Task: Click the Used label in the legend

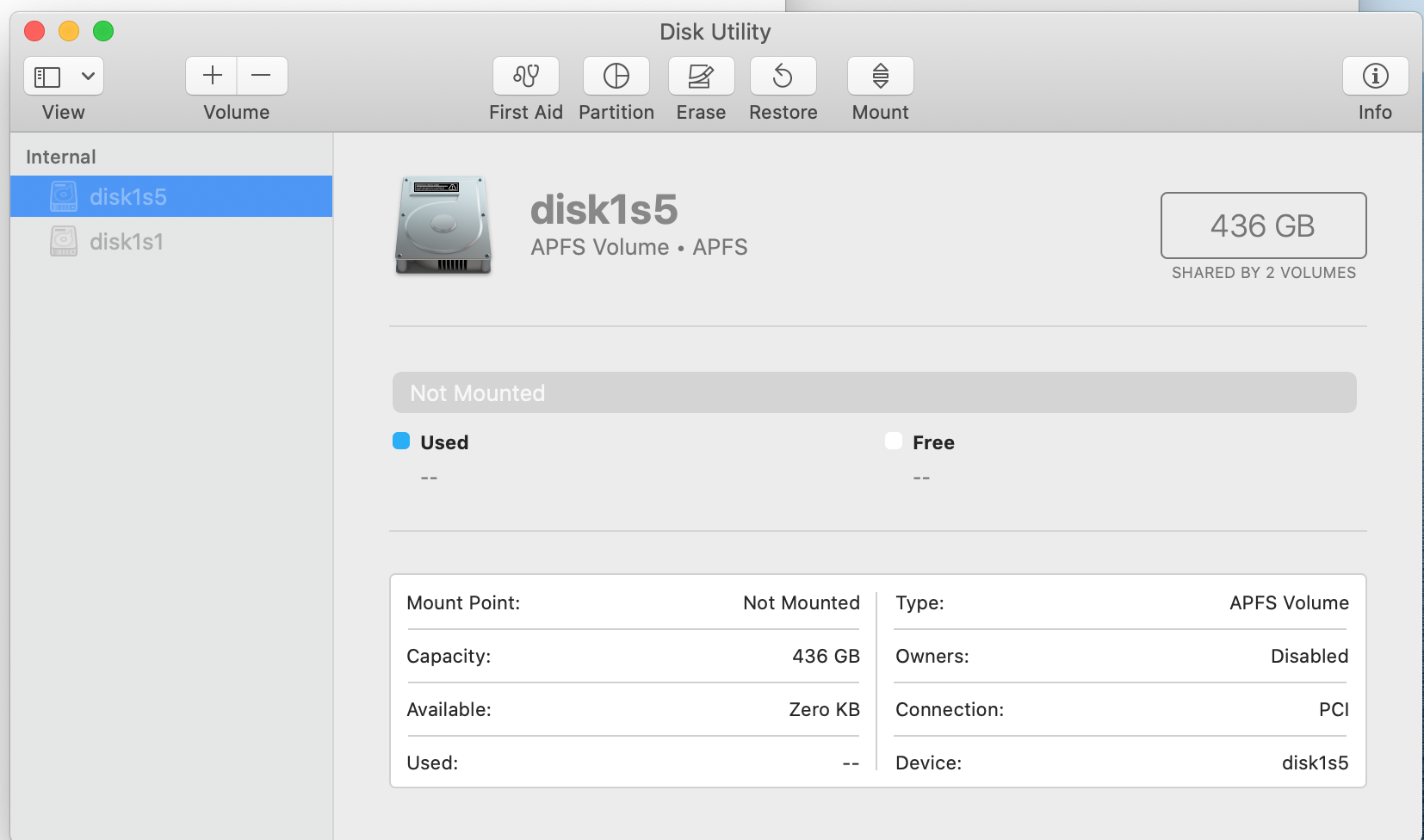Action: [444, 442]
